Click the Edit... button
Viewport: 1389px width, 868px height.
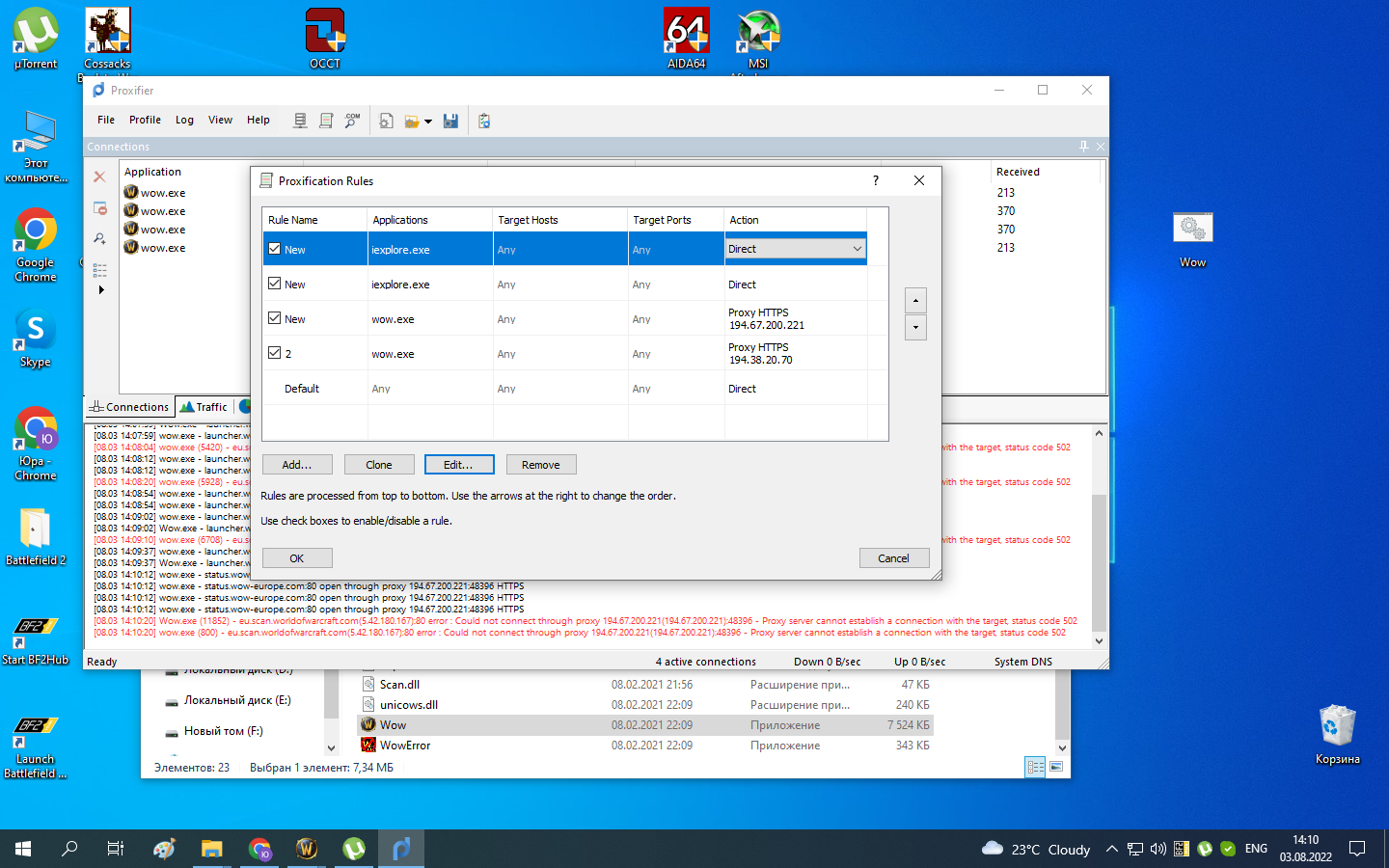459,465
